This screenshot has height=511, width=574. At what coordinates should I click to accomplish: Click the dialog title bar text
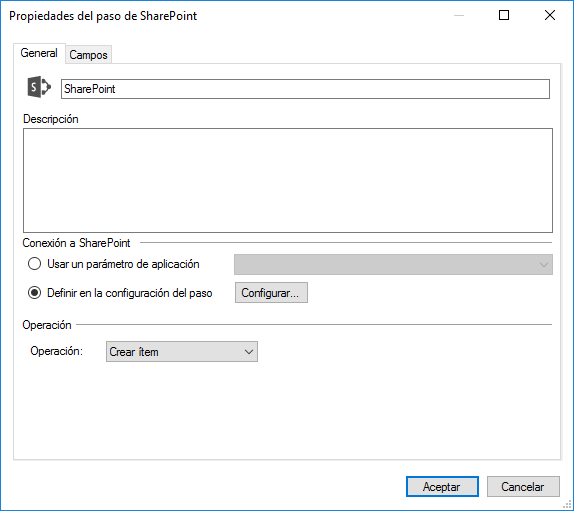coord(103,16)
